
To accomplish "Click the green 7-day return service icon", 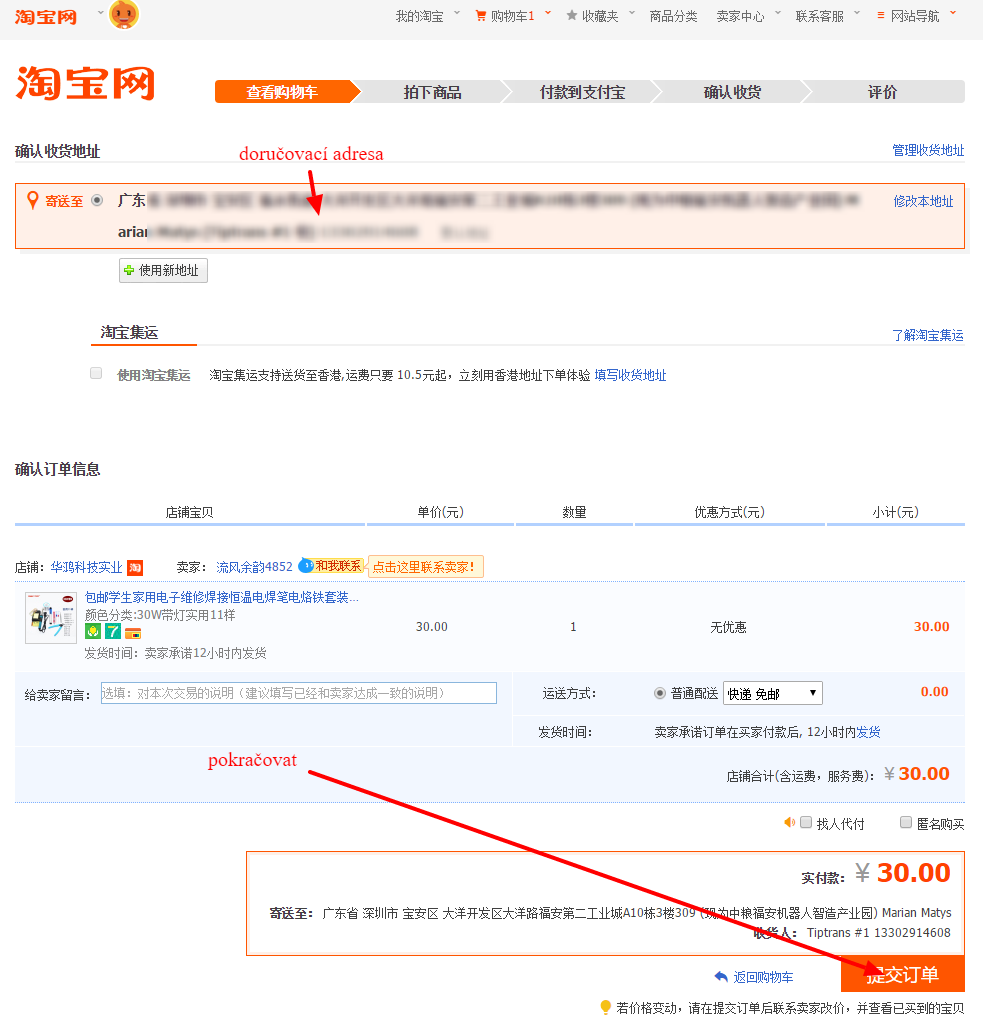I will (x=113, y=632).
